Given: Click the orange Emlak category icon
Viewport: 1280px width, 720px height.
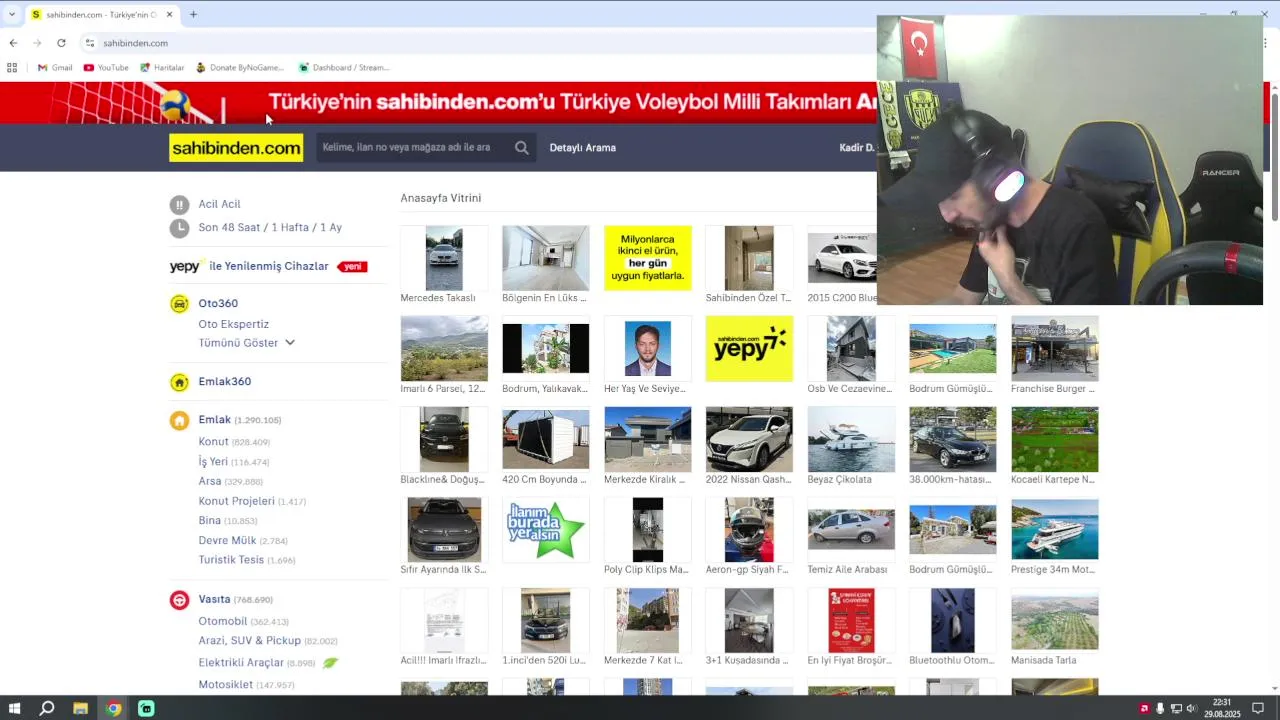Looking at the screenshot, I should pyautogui.click(x=179, y=421).
